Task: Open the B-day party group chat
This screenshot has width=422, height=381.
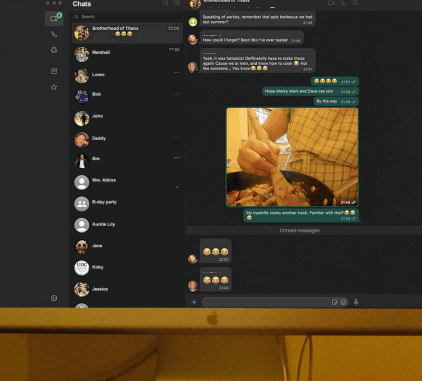Action: point(127,204)
